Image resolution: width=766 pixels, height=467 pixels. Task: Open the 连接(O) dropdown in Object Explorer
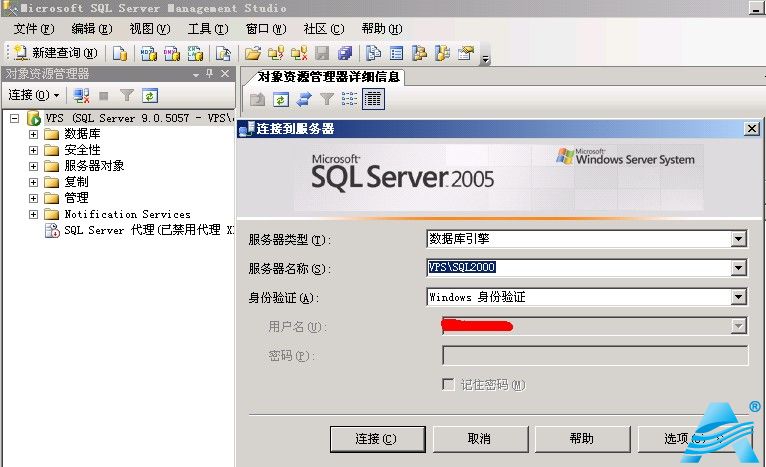(x=34, y=95)
